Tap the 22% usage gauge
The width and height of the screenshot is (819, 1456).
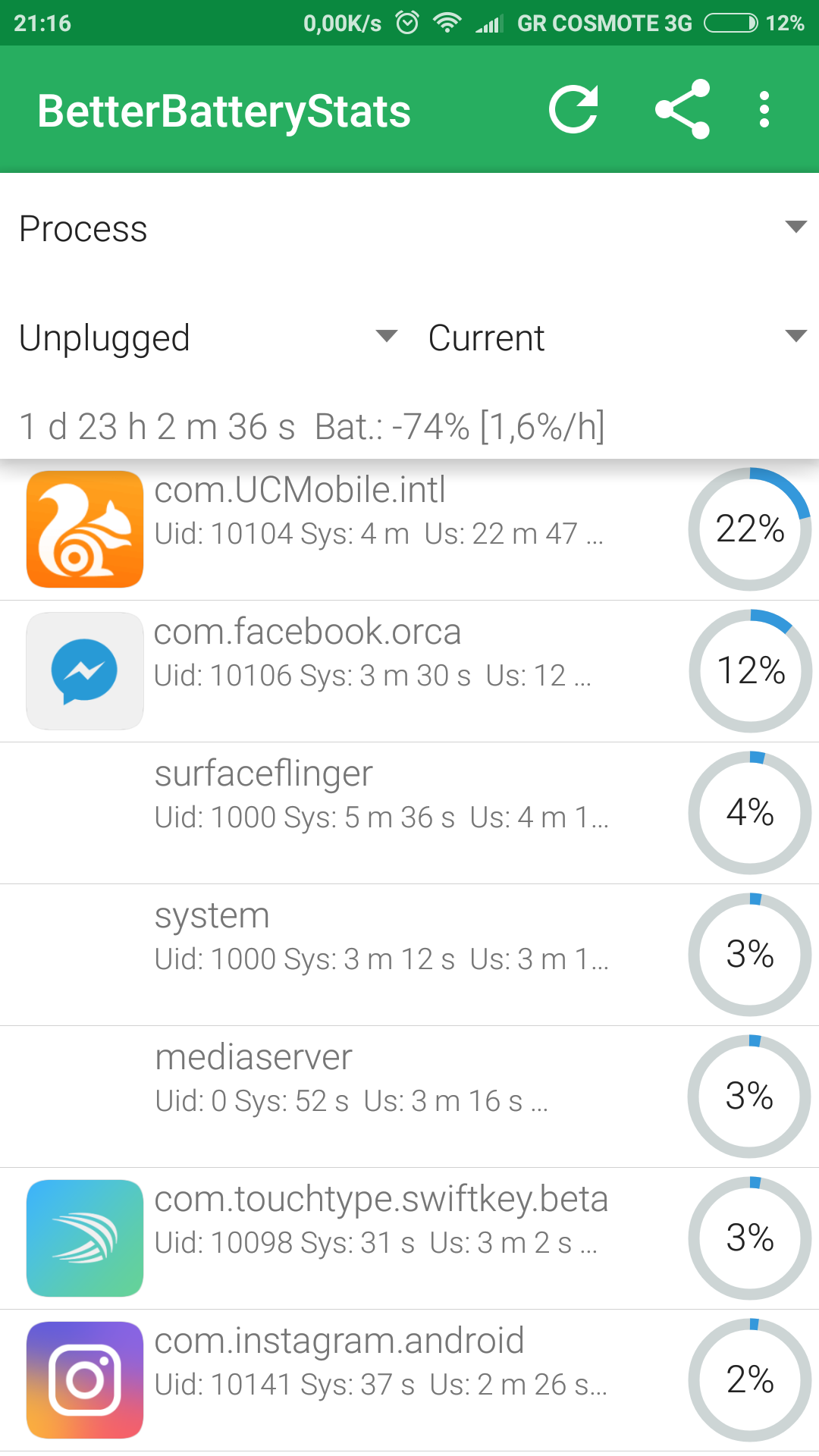pos(750,529)
